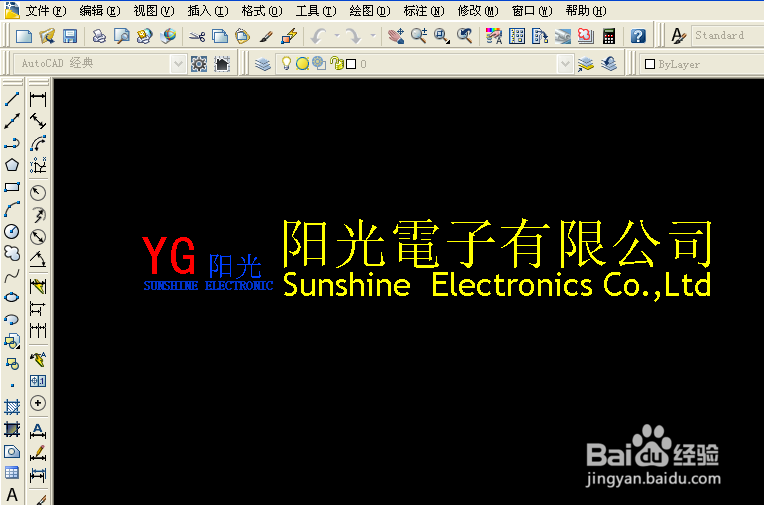Toggle layer 0 freeze sun icon

coord(303,63)
